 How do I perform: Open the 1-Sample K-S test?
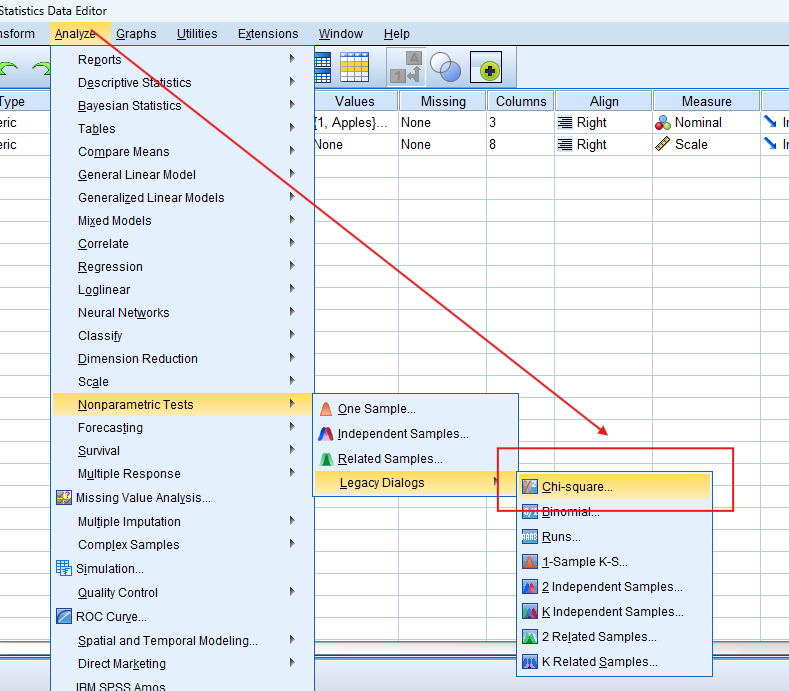tap(584, 562)
